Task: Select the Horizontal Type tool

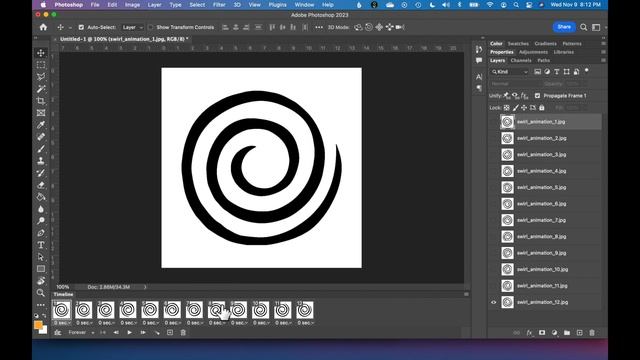Action: pos(41,245)
